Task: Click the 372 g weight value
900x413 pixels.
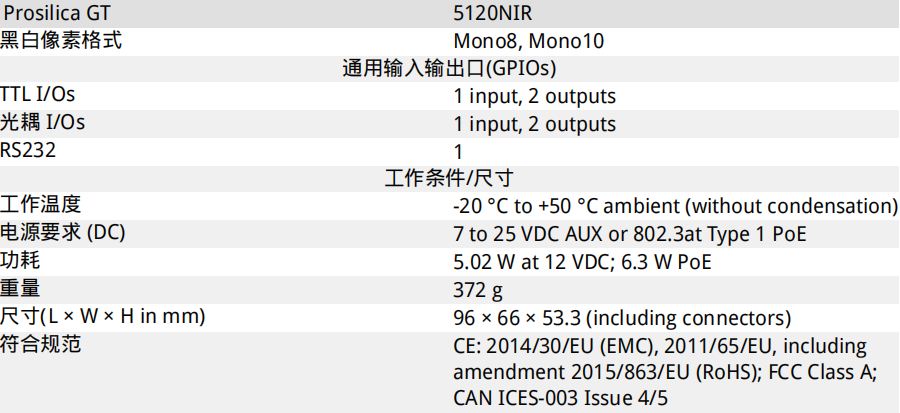Action: tap(478, 291)
